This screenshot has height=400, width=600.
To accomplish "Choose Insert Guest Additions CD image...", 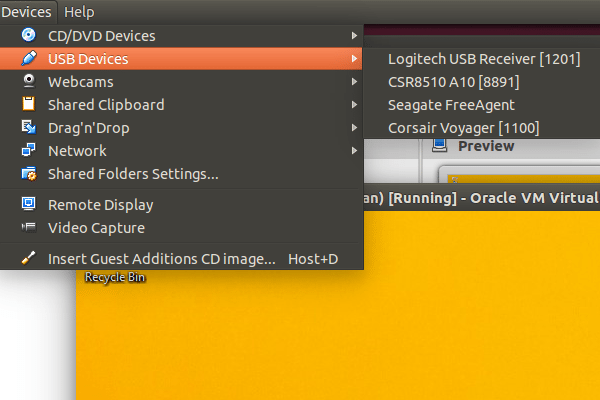I will point(181,259).
